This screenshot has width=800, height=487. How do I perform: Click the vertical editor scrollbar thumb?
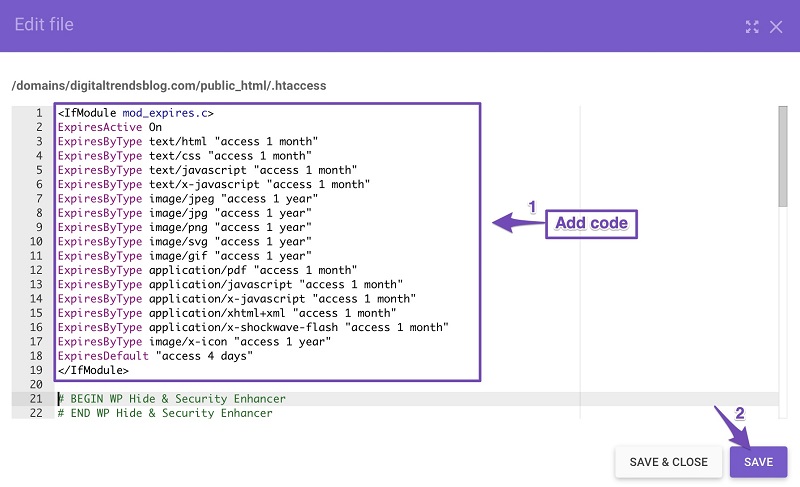783,157
